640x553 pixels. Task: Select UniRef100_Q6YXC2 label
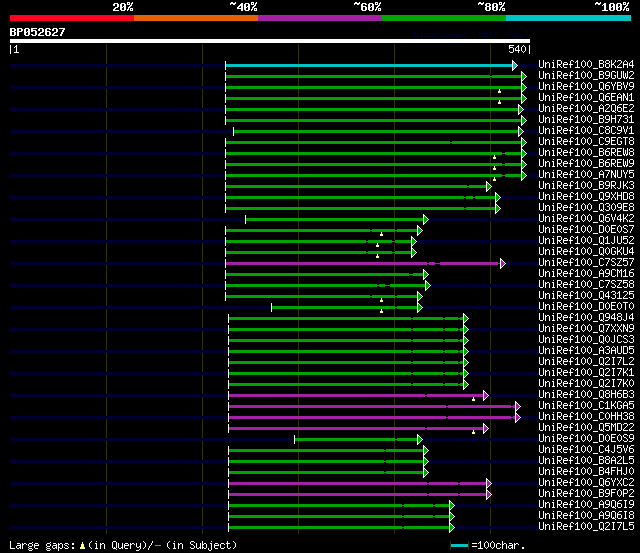click(x=586, y=483)
